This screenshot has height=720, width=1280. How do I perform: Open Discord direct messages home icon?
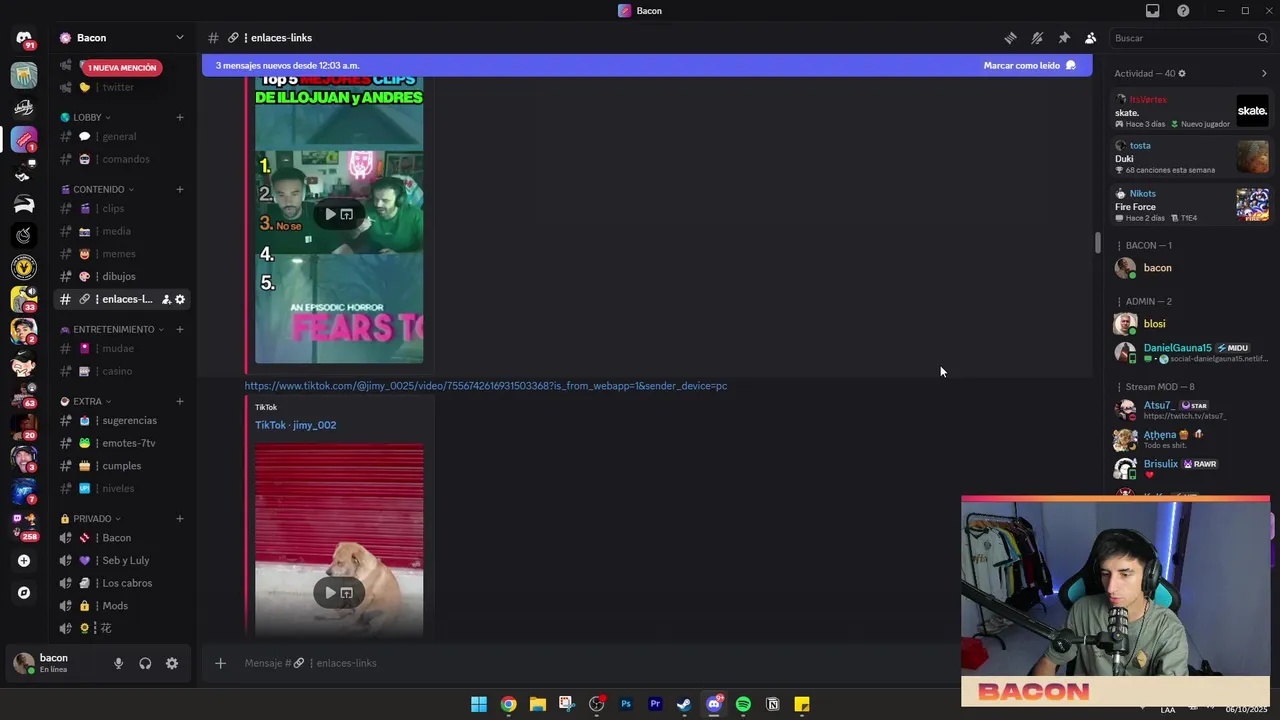(24, 39)
